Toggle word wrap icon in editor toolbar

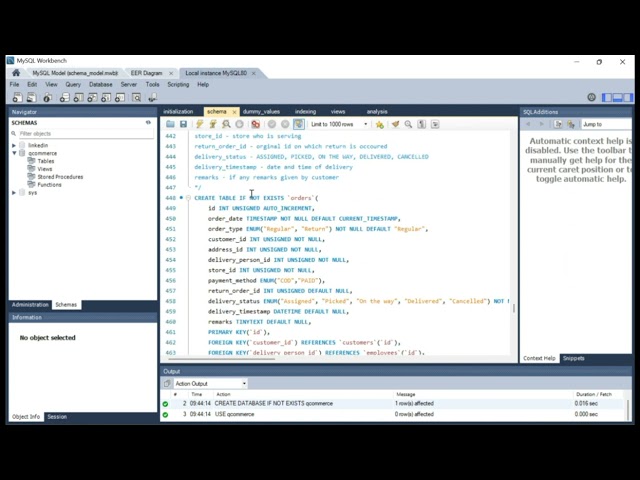pos(435,124)
